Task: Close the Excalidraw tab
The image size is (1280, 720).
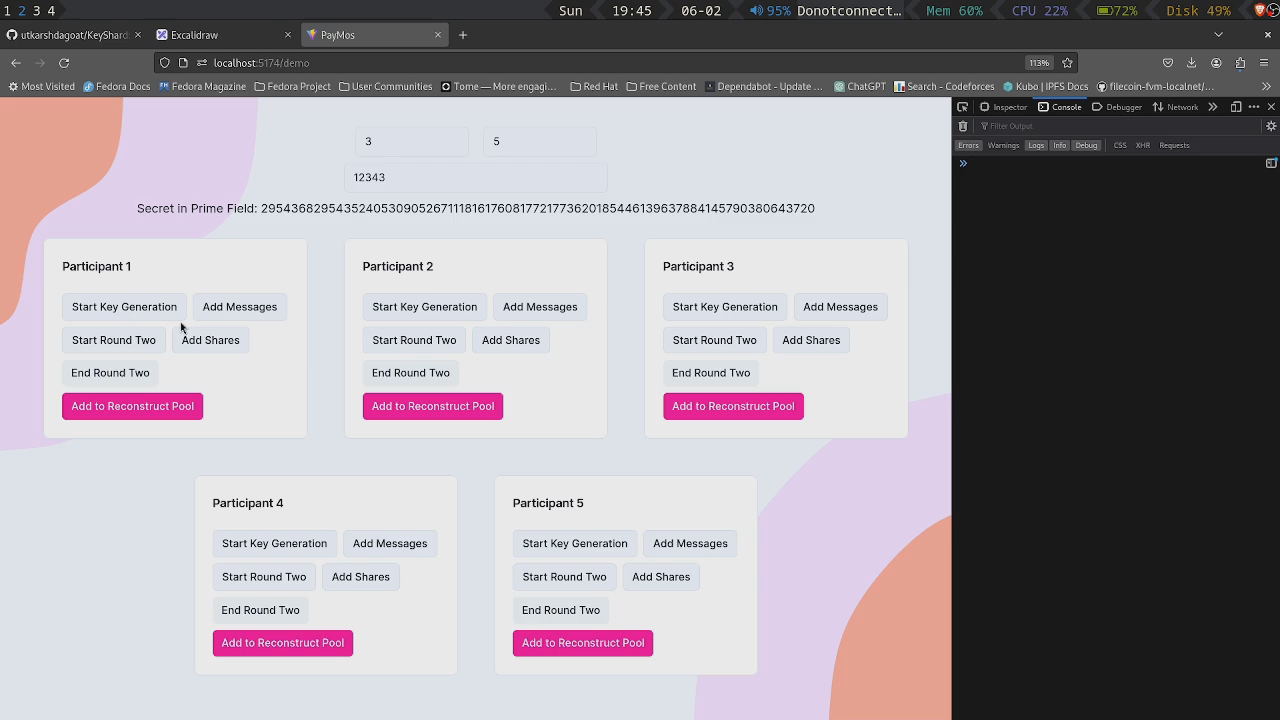Action: (288, 35)
